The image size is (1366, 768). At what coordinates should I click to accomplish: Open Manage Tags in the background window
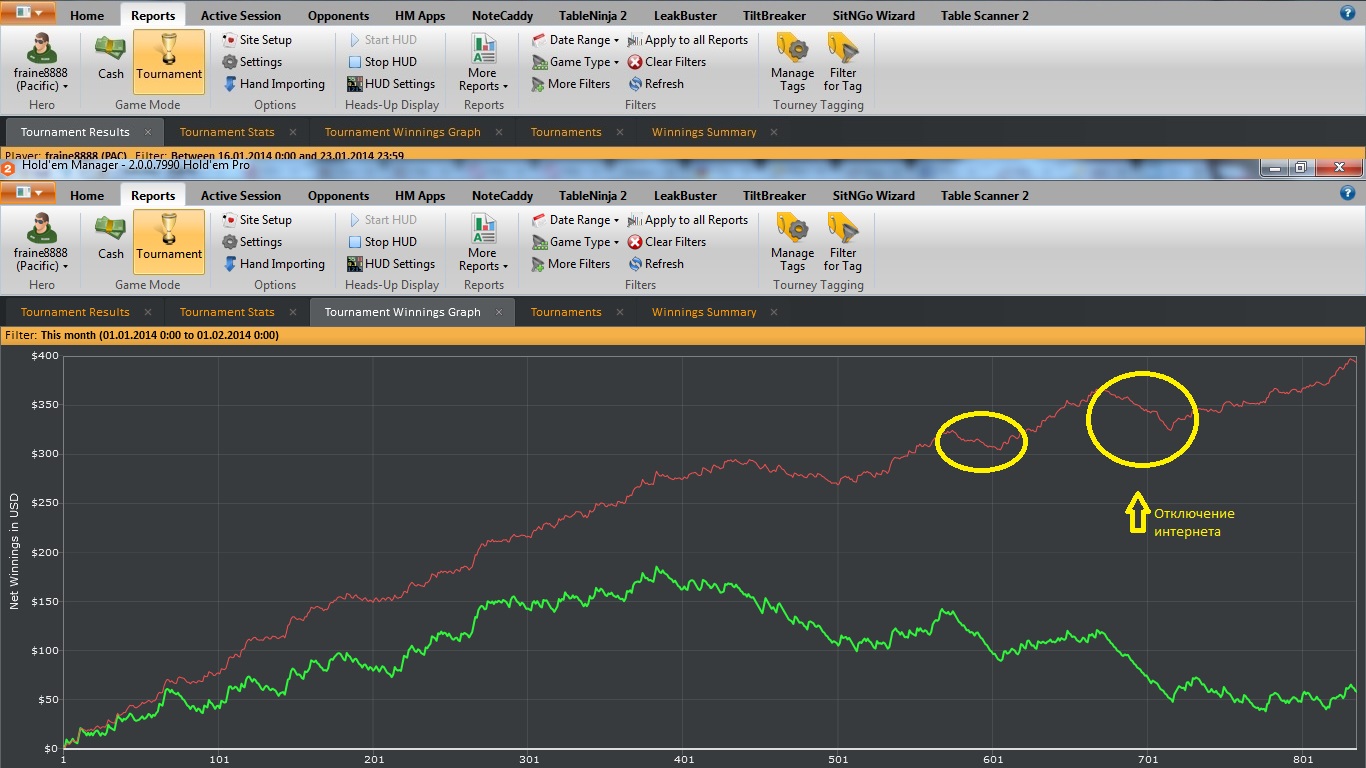(792, 62)
